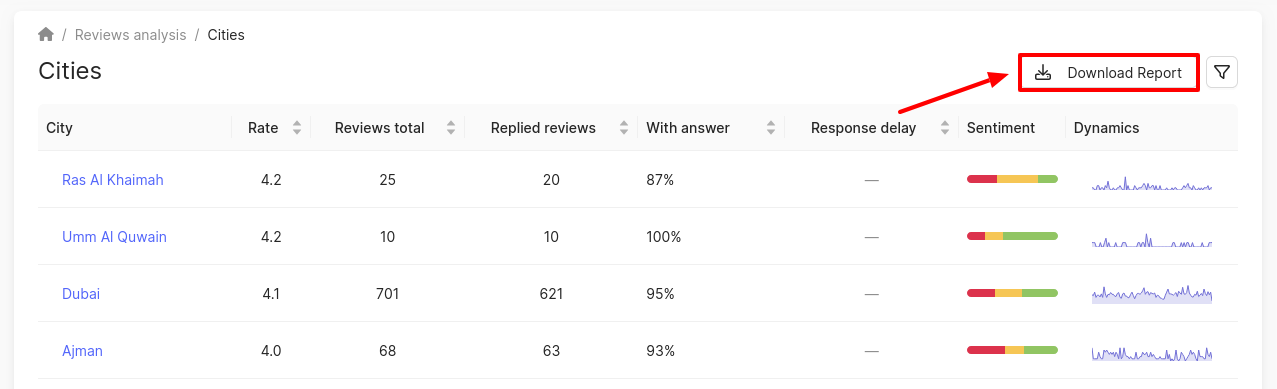Open the Dubai city link
Image resolution: width=1277 pixels, height=389 pixels.
click(x=81, y=294)
